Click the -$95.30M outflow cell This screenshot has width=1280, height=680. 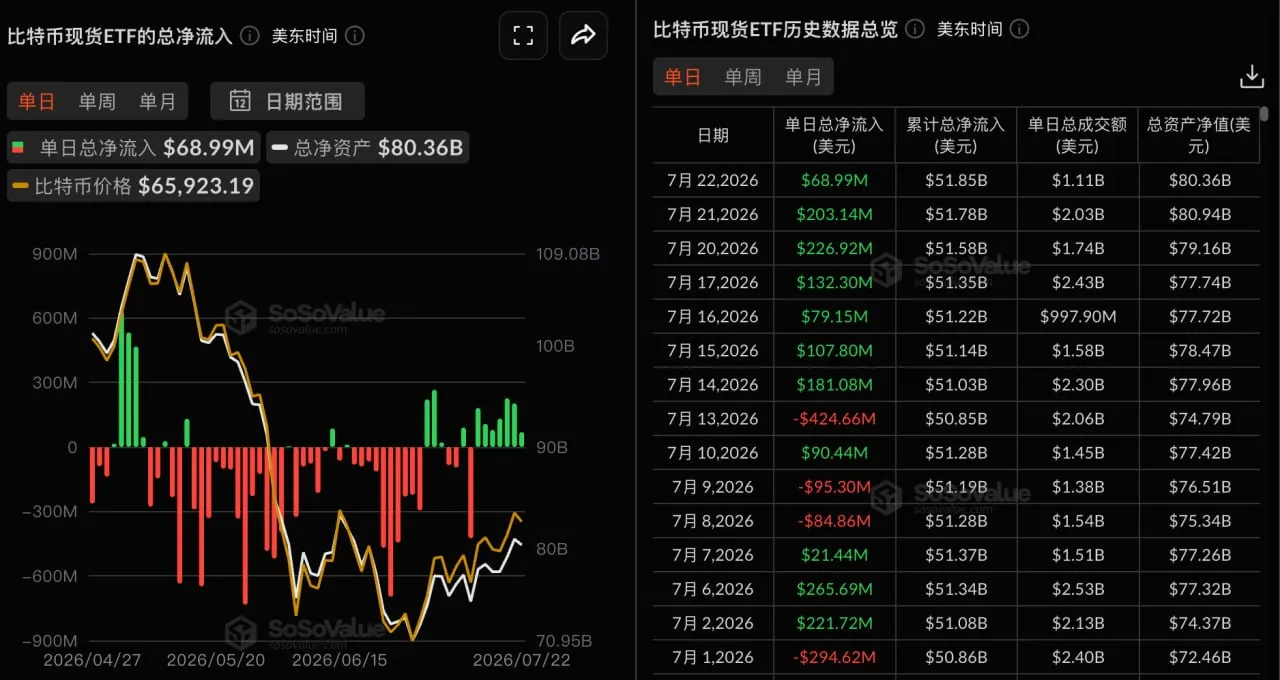tap(834, 487)
